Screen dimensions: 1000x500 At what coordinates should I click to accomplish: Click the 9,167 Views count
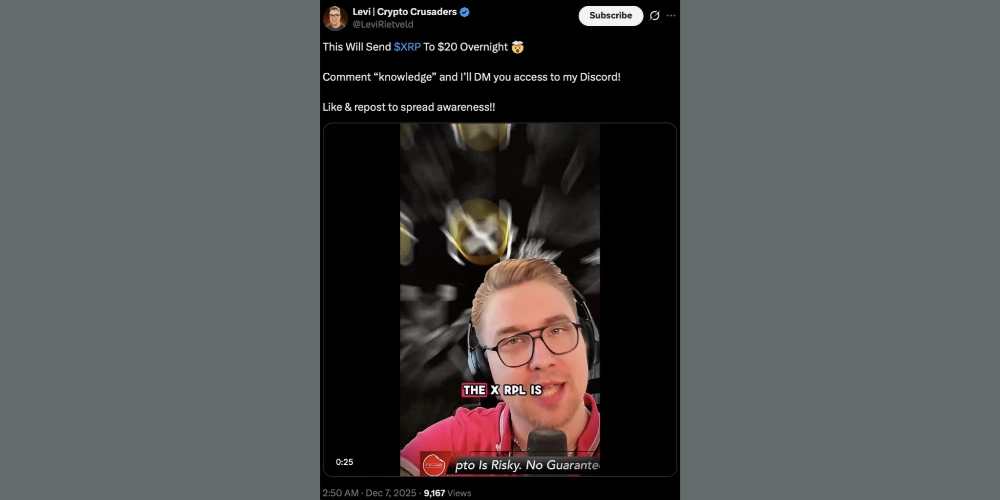pyautogui.click(x=447, y=493)
